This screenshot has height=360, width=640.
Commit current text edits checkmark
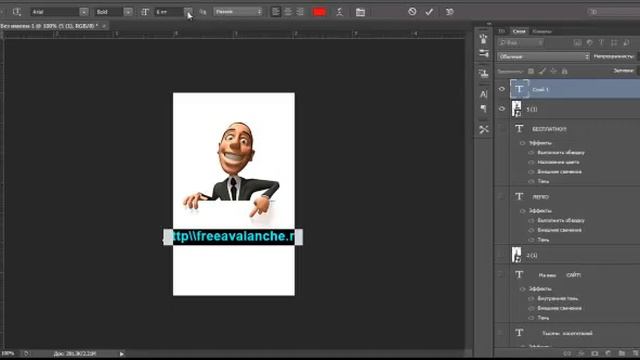(429, 12)
